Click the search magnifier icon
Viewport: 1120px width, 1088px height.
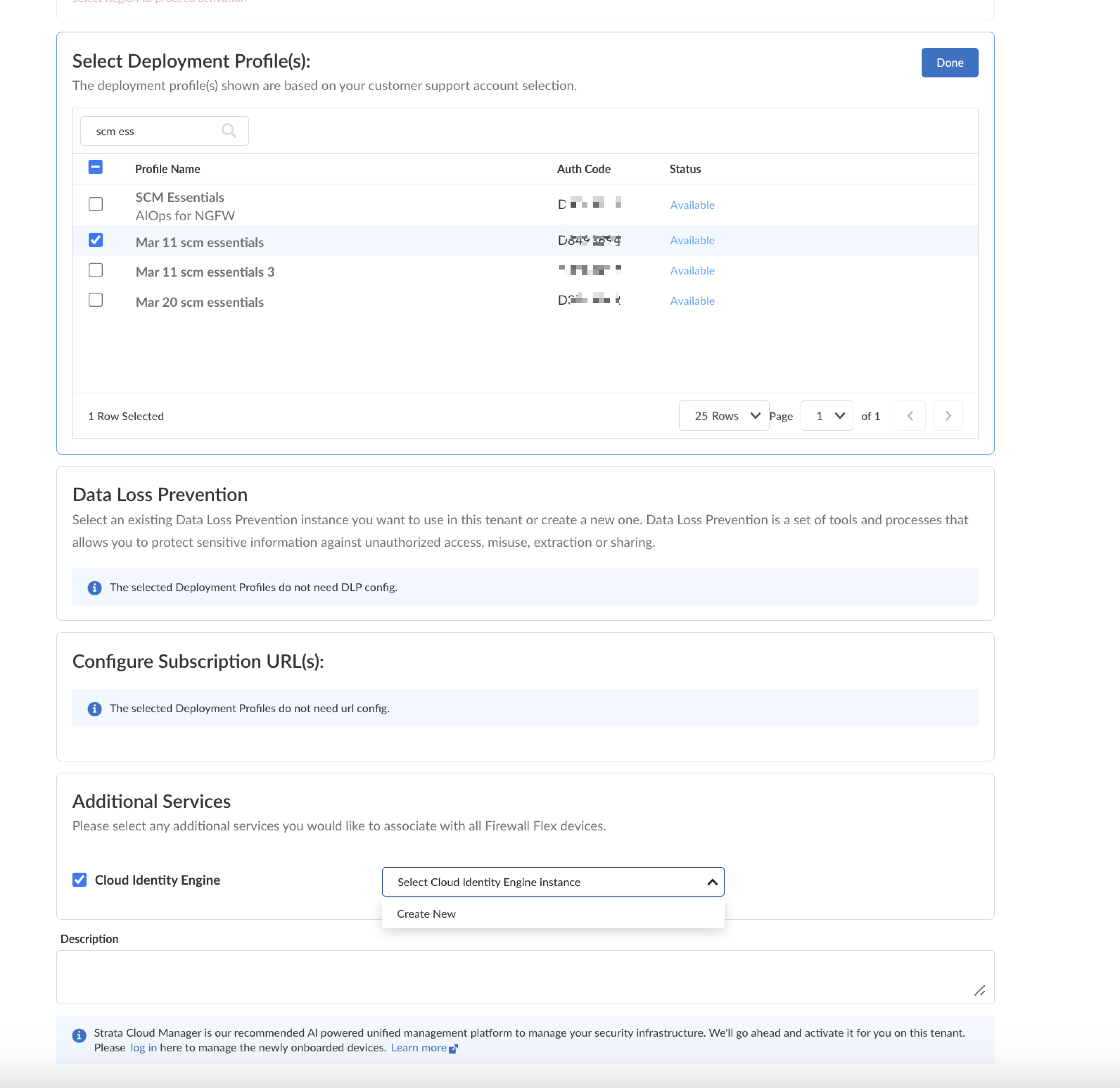point(229,131)
